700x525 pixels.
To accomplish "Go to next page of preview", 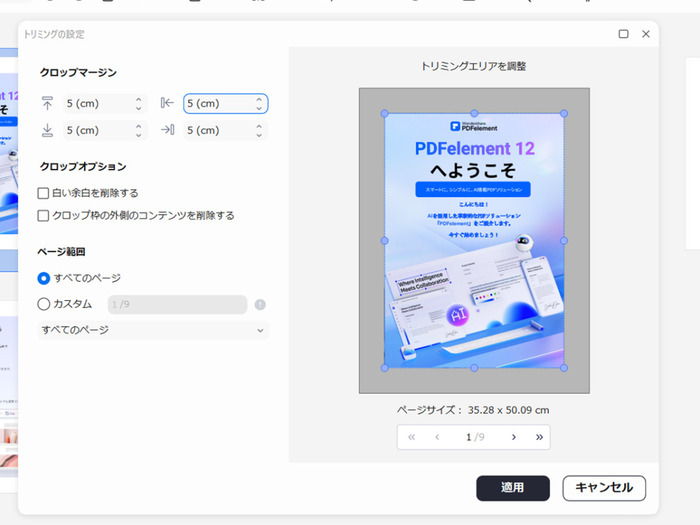I will (513, 437).
